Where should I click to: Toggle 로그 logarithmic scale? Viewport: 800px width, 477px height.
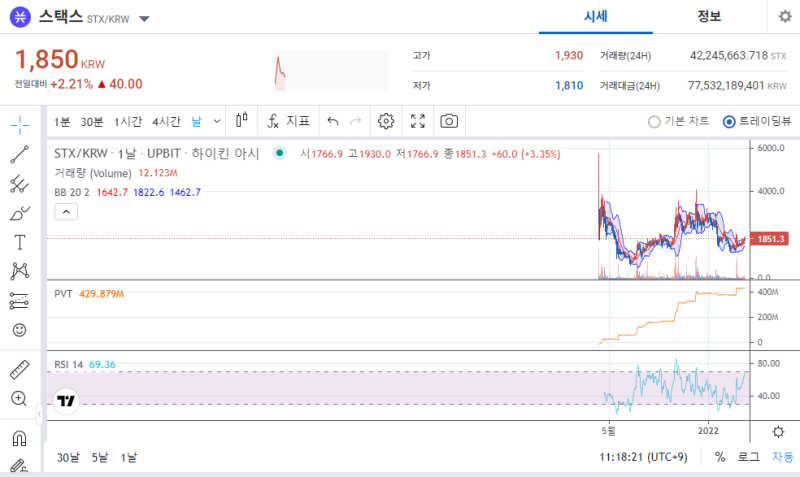tap(748, 457)
